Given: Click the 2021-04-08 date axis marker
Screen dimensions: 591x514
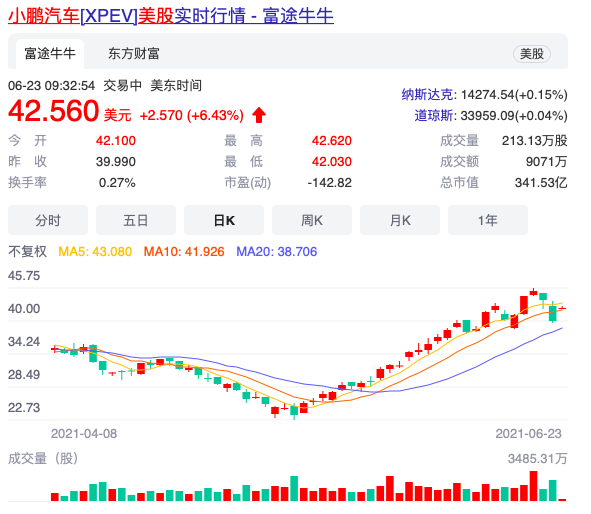Looking at the screenshot, I should pyautogui.click(x=84, y=434).
